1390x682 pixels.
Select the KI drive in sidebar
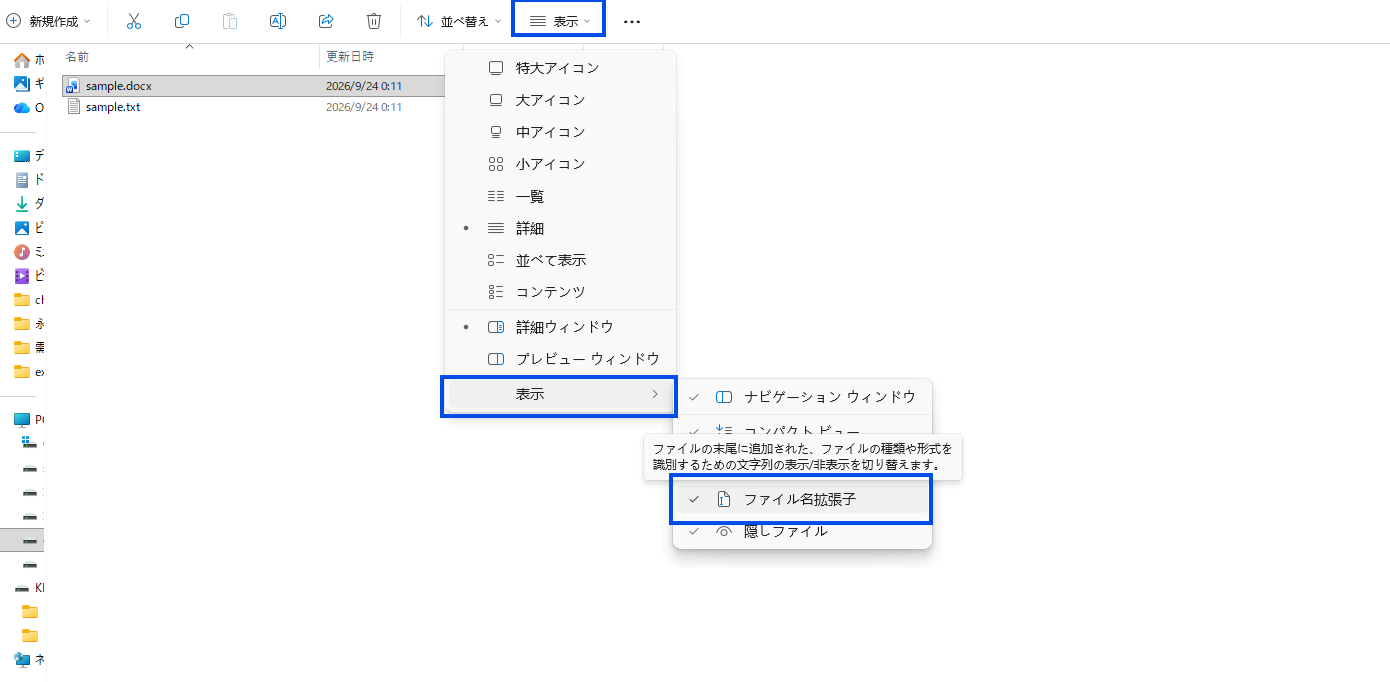[x=28, y=588]
